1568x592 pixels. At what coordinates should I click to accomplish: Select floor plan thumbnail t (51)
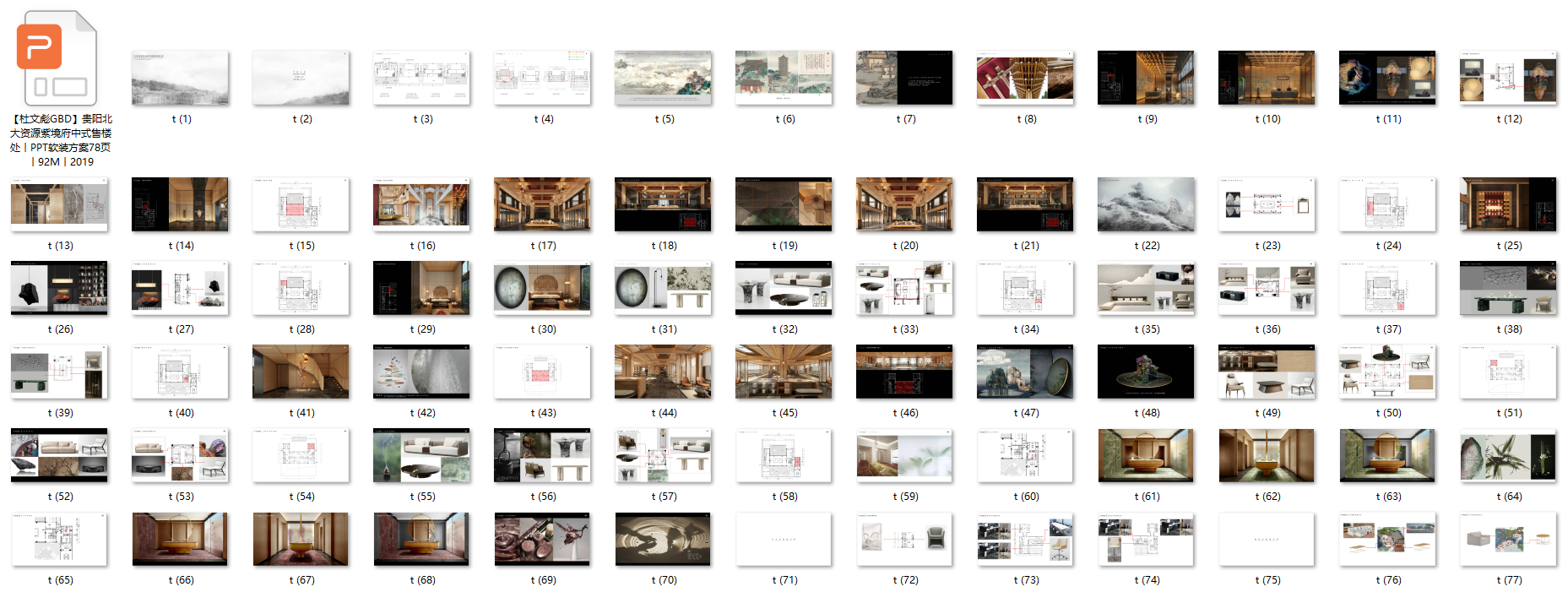1508,372
